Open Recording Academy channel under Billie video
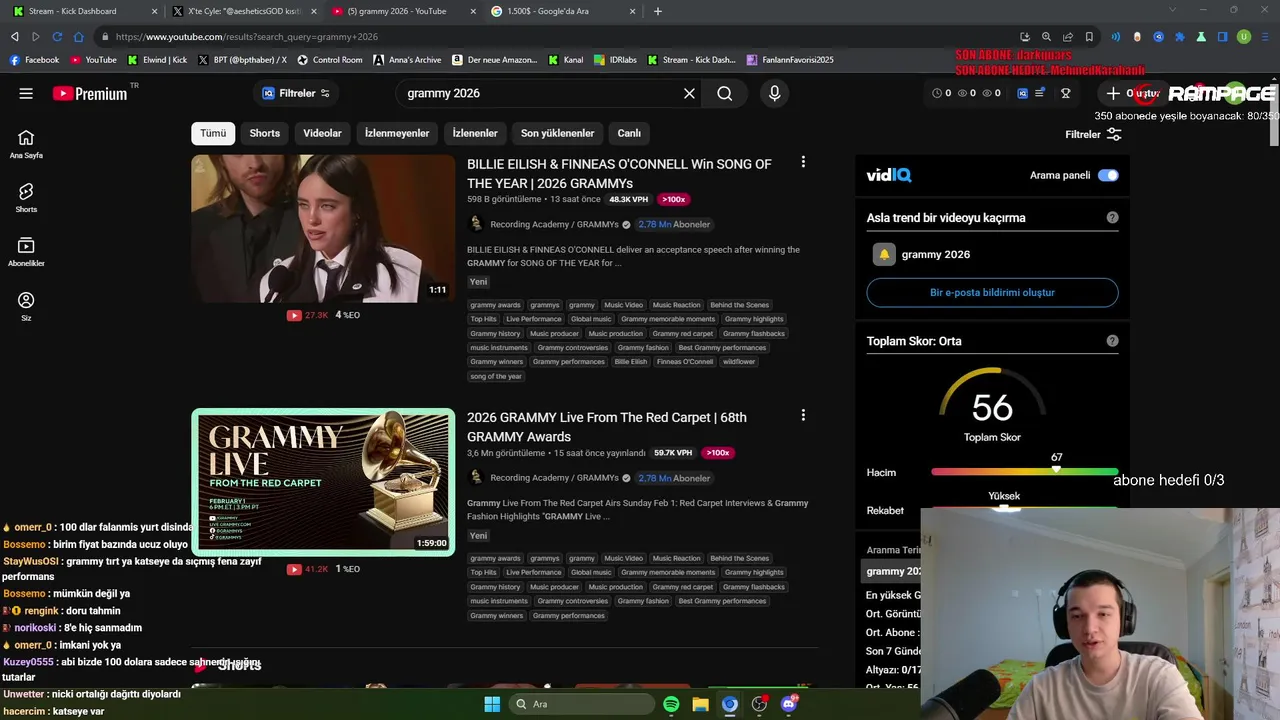Screen dimensions: 1280x720 coord(554,224)
